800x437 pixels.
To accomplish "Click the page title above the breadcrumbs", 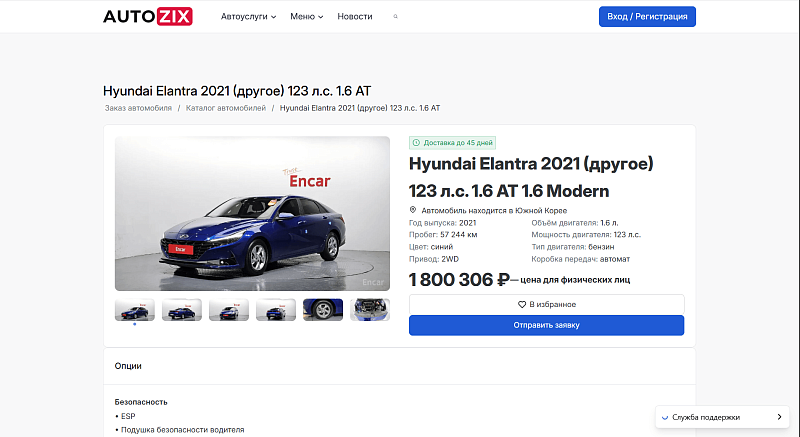I will [x=237, y=91].
